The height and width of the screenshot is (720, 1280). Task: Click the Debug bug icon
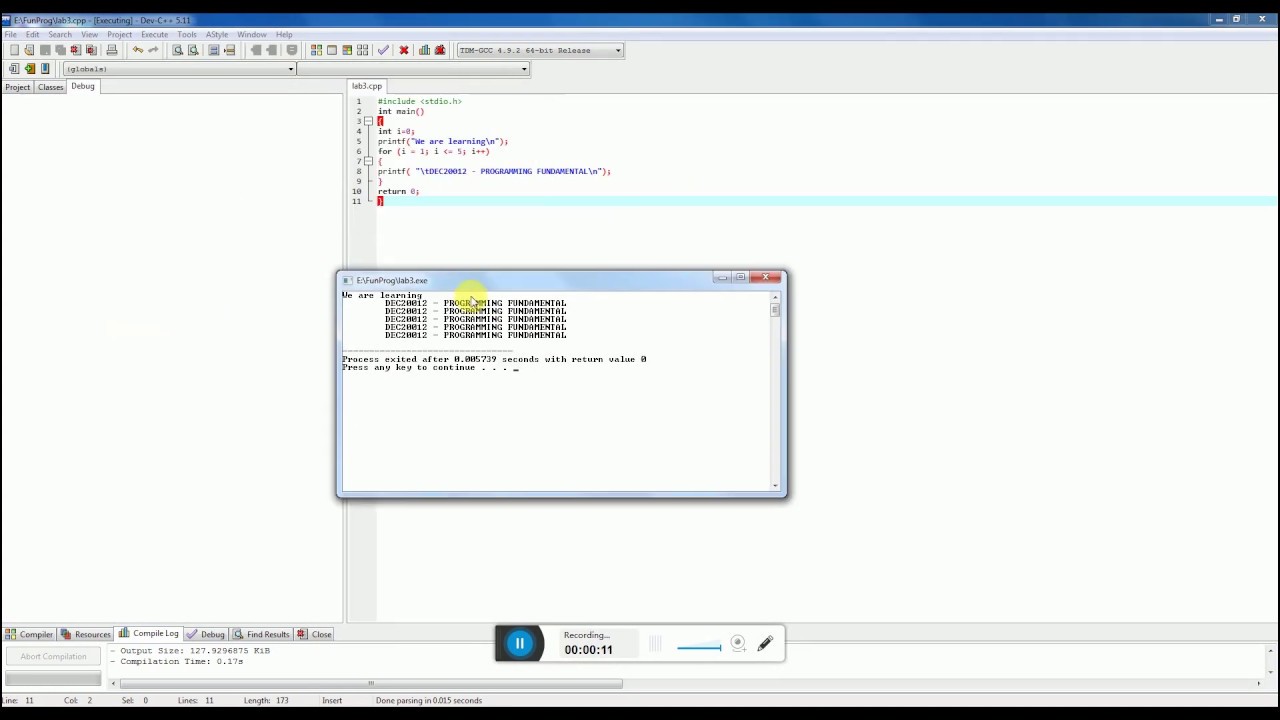click(439, 50)
